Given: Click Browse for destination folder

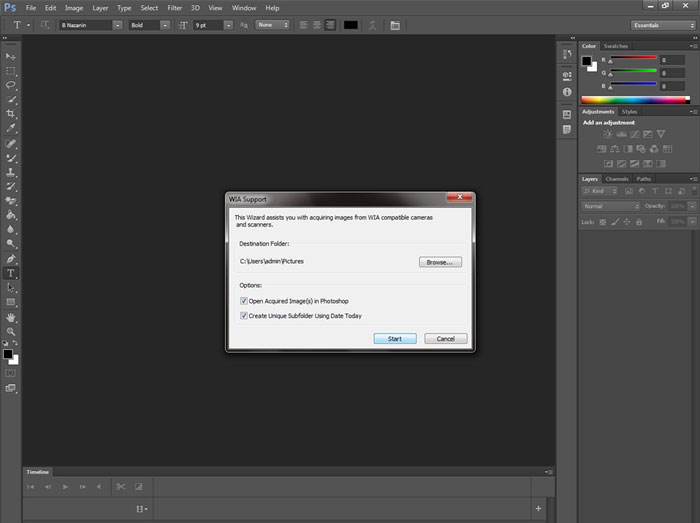Looking at the screenshot, I should pos(440,262).
